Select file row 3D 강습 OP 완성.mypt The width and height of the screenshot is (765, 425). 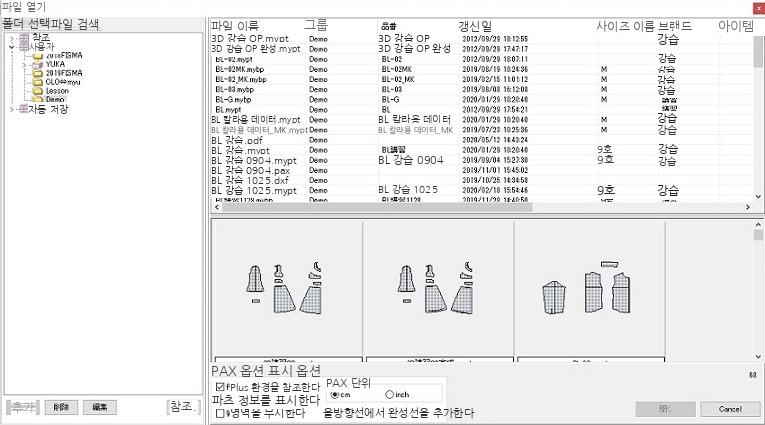(482, 49)
